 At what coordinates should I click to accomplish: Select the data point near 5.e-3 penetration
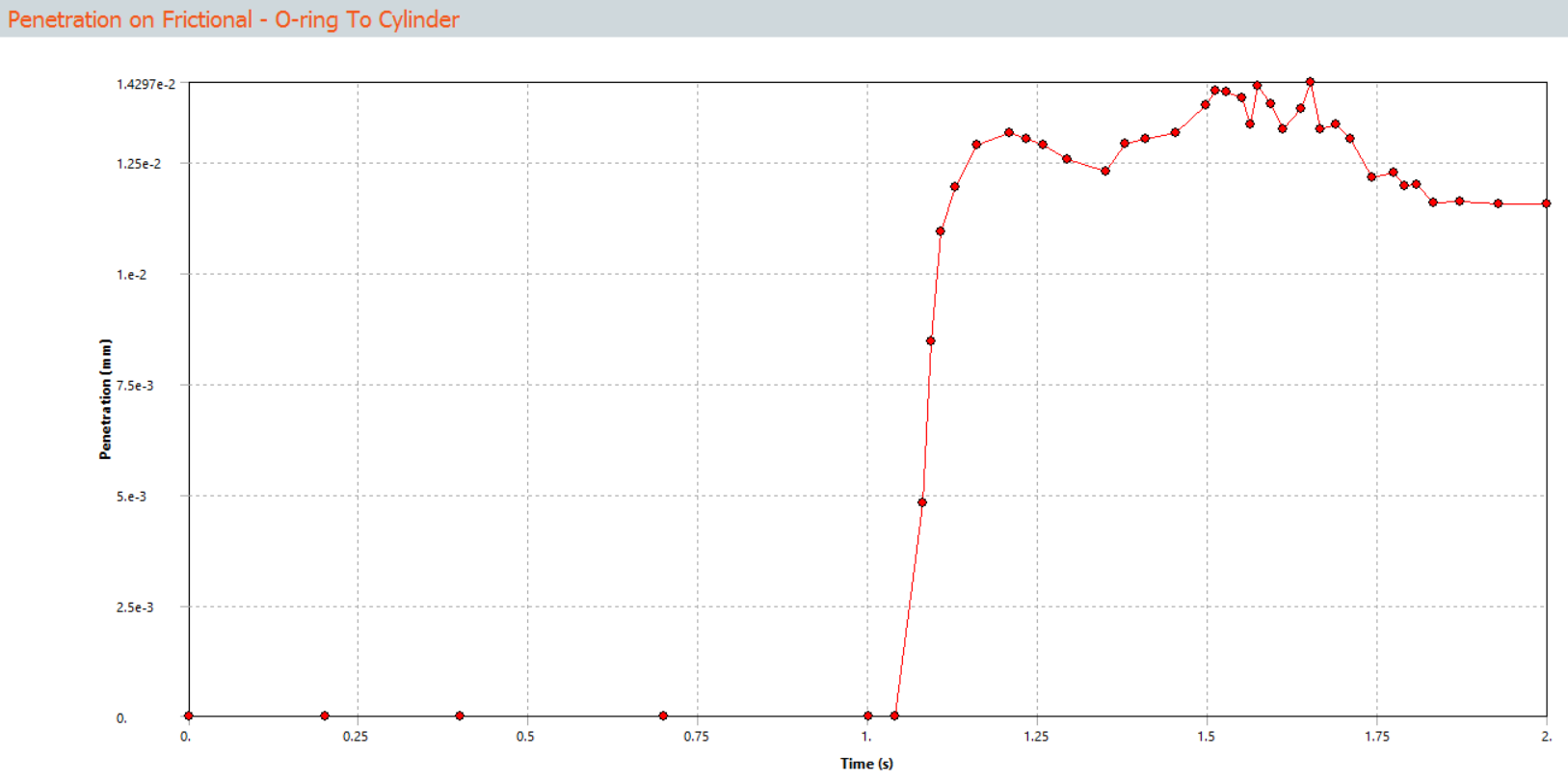pos(922,502)
